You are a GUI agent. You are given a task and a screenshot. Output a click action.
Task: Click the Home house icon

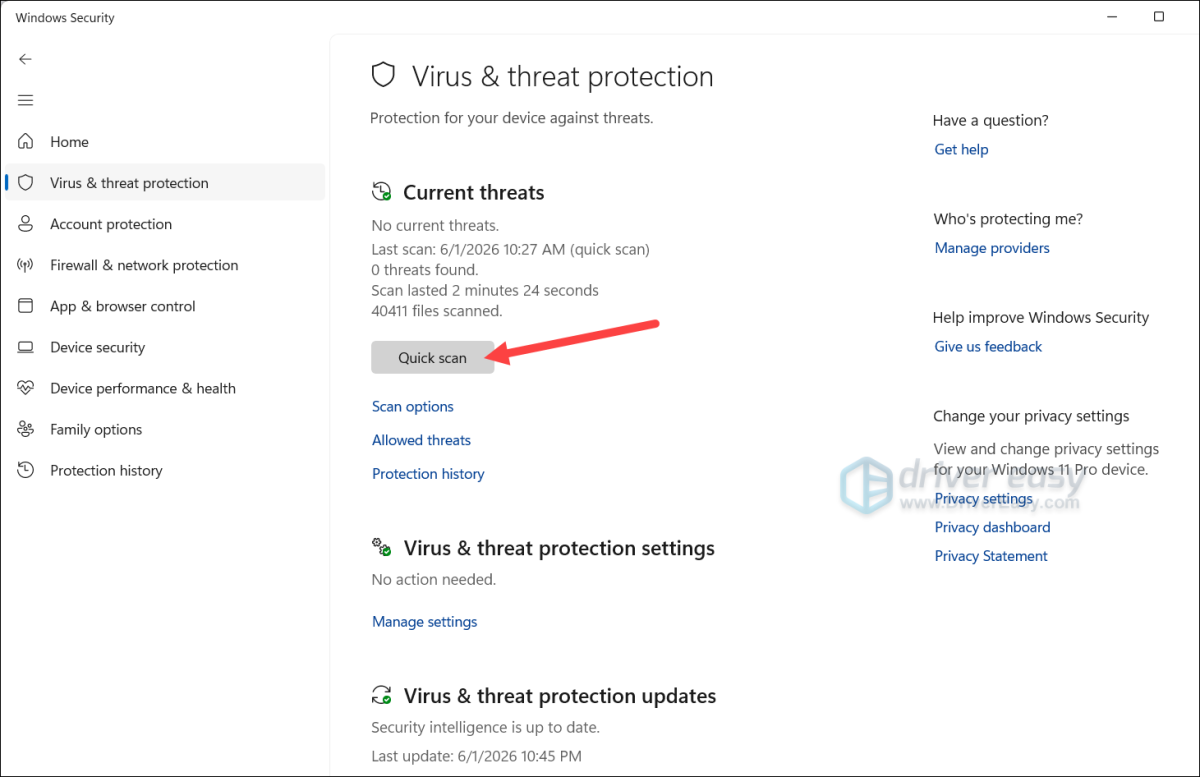tap(26, 142)
